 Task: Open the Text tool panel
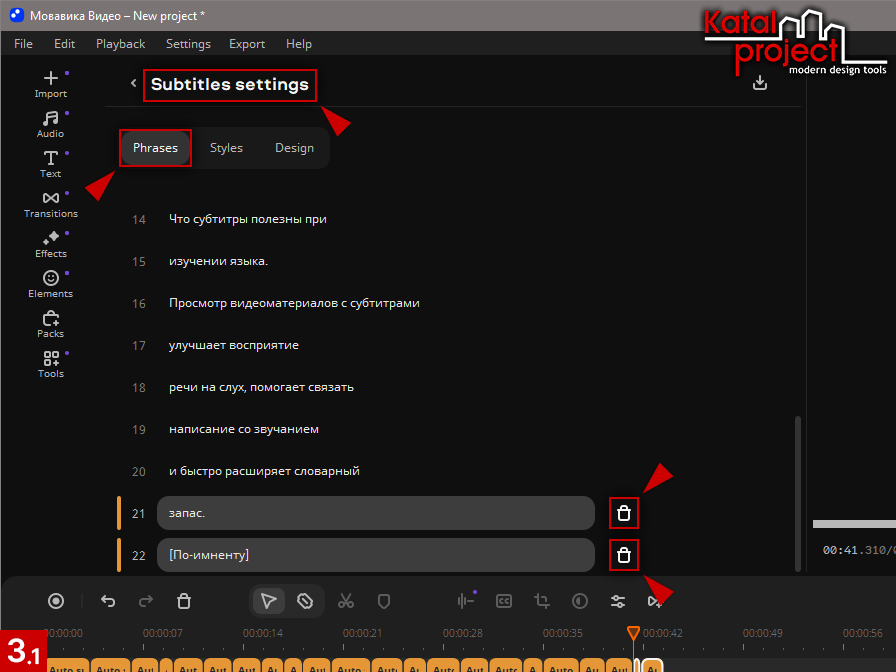point(50,163)
